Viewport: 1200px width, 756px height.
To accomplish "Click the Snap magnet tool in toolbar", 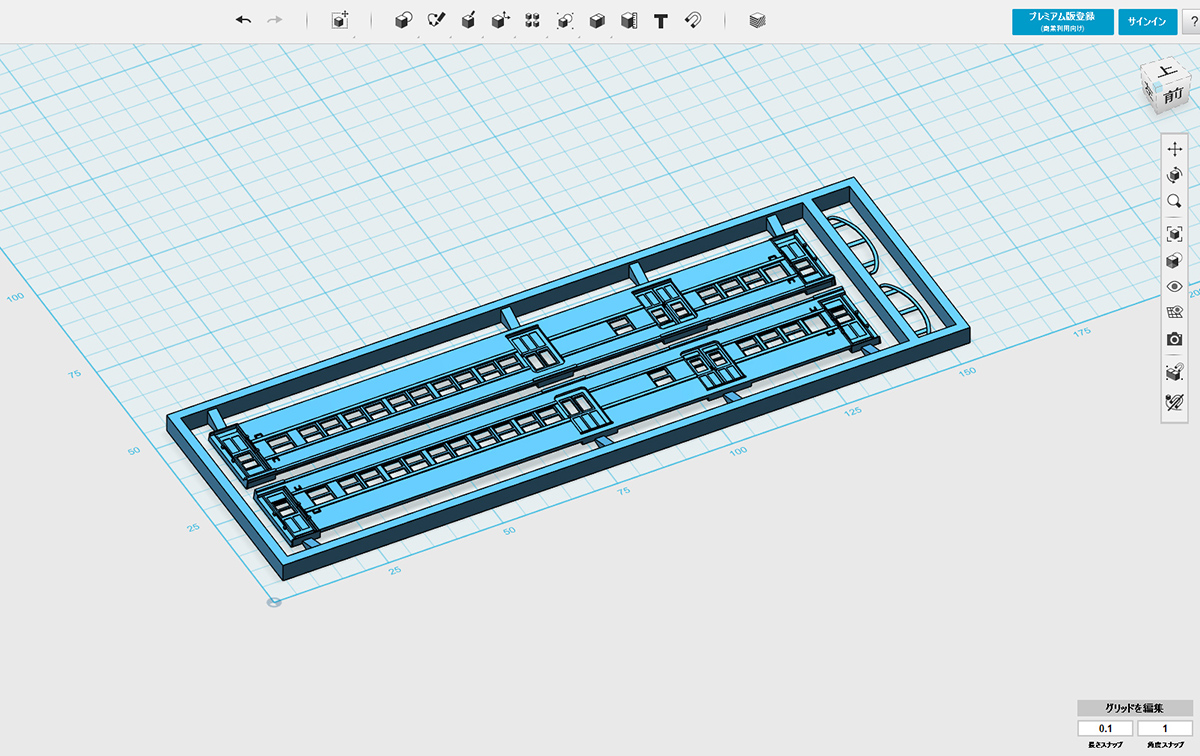I will pos(692,21).
